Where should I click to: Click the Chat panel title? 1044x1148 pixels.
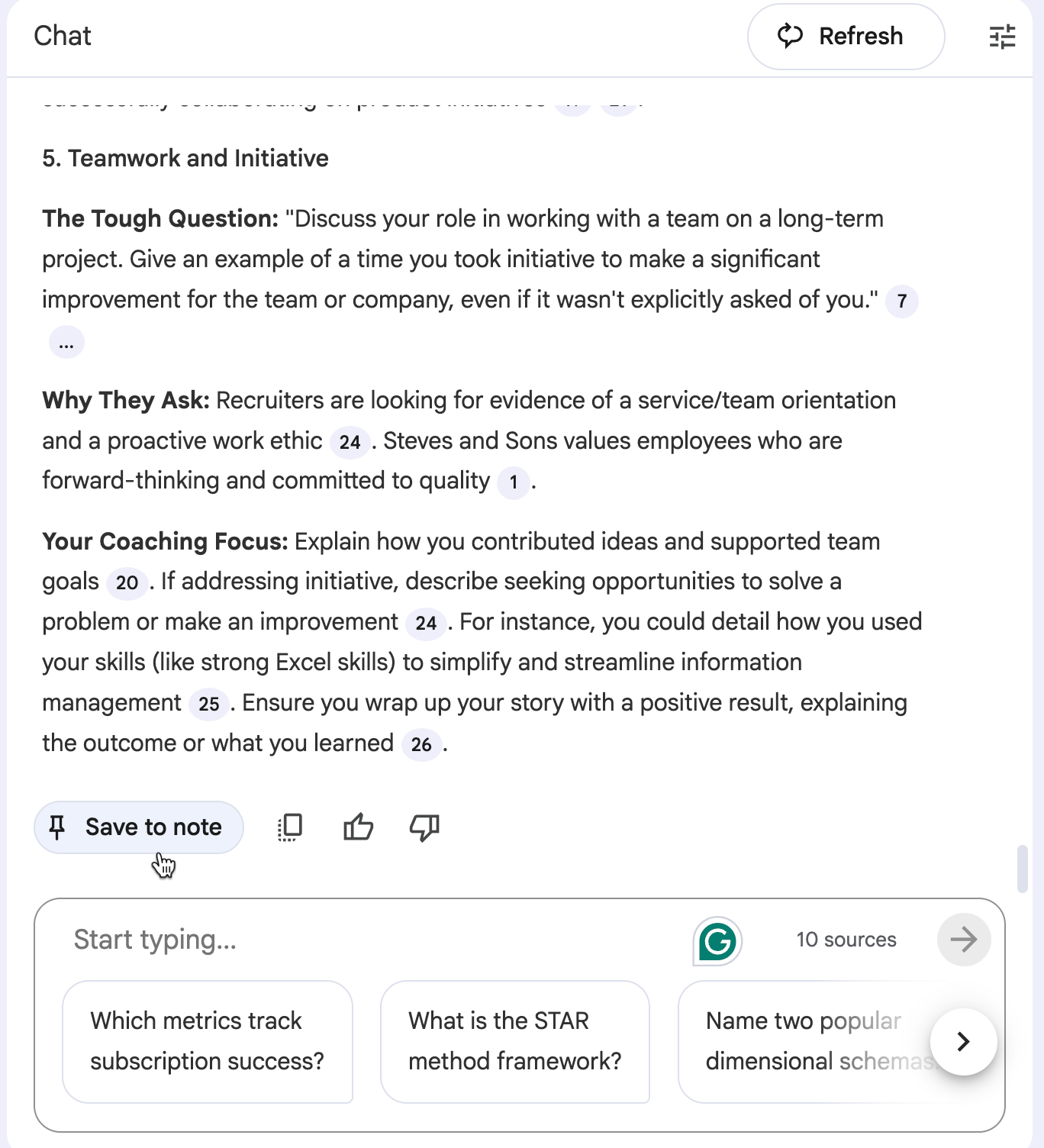click(x=63, y=36)
